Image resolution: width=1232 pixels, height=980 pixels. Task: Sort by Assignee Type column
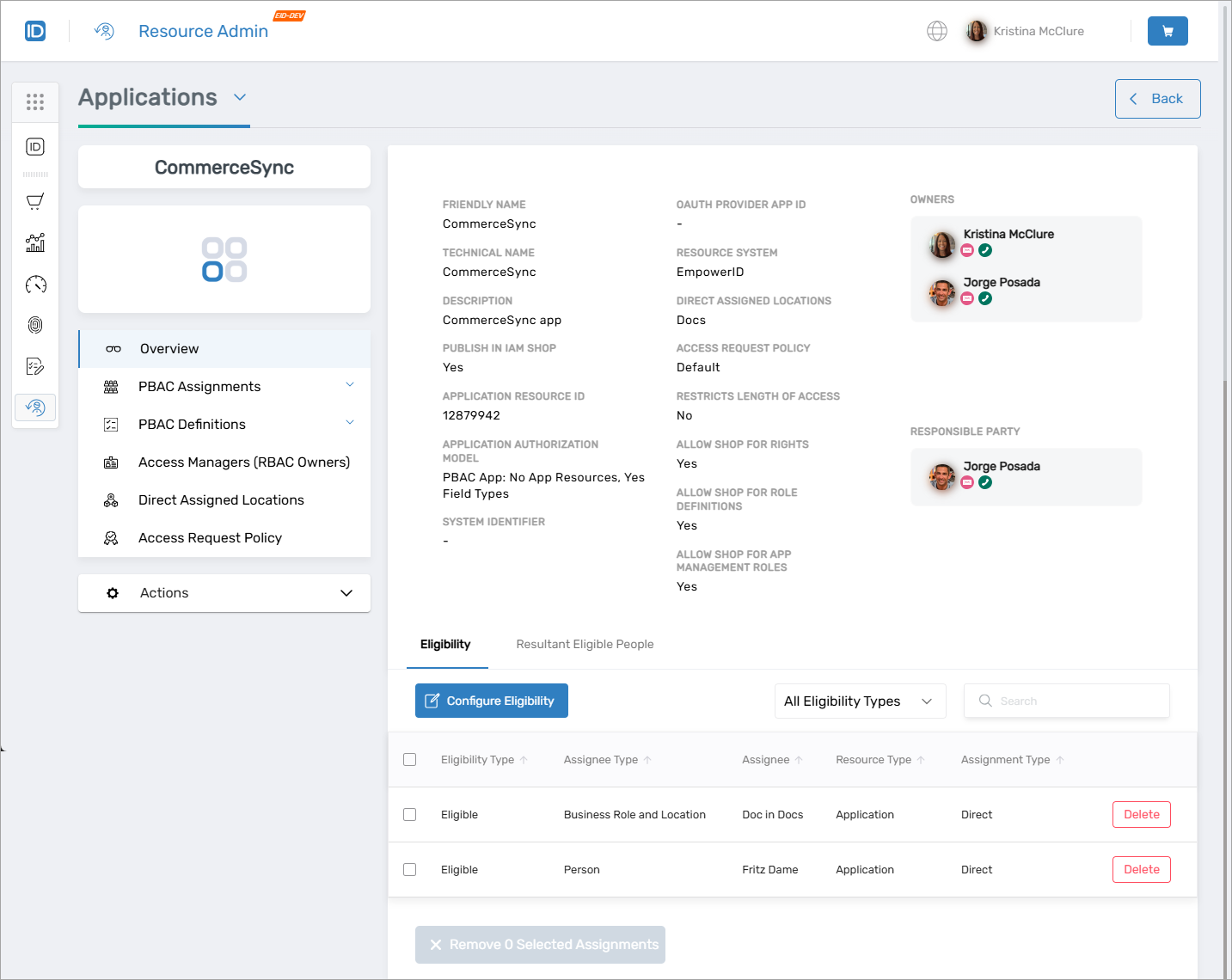pos(608,760)
